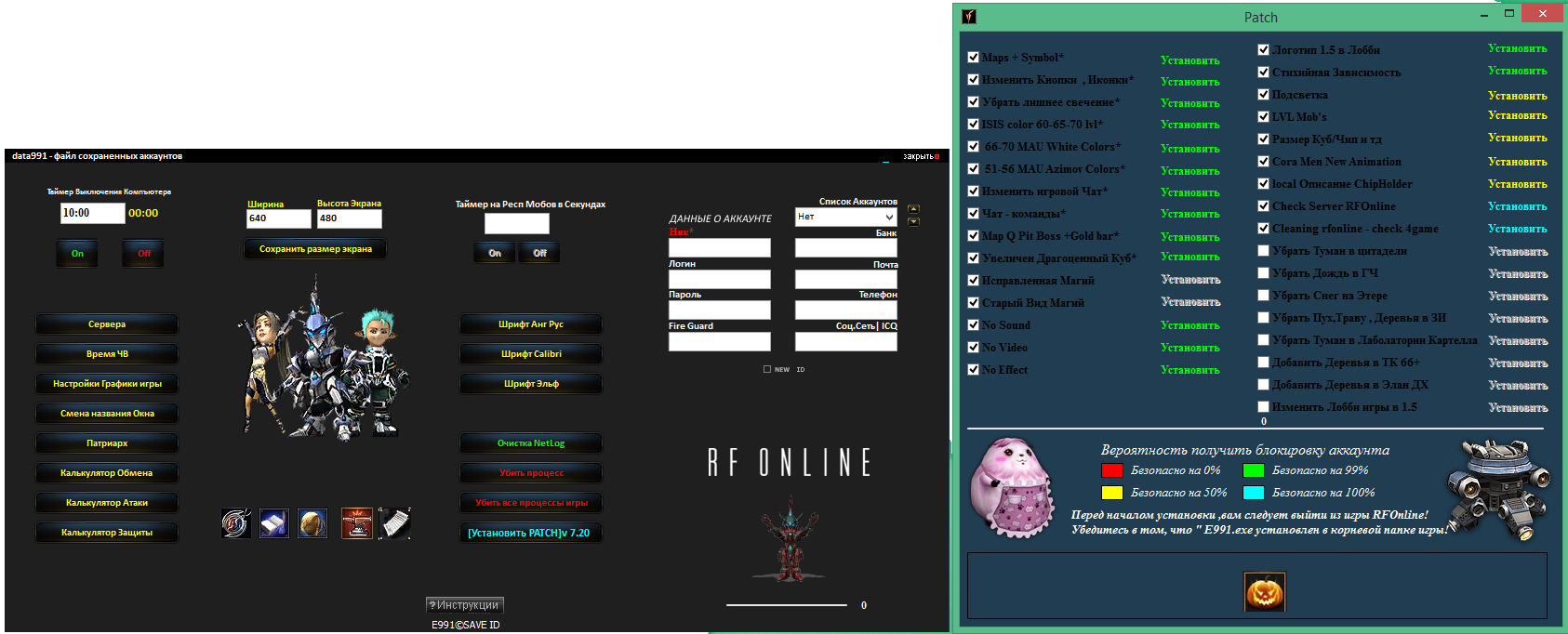Click the paper scroll icon
Screen dimensions: 1568x634
click(x=395, y=523)
